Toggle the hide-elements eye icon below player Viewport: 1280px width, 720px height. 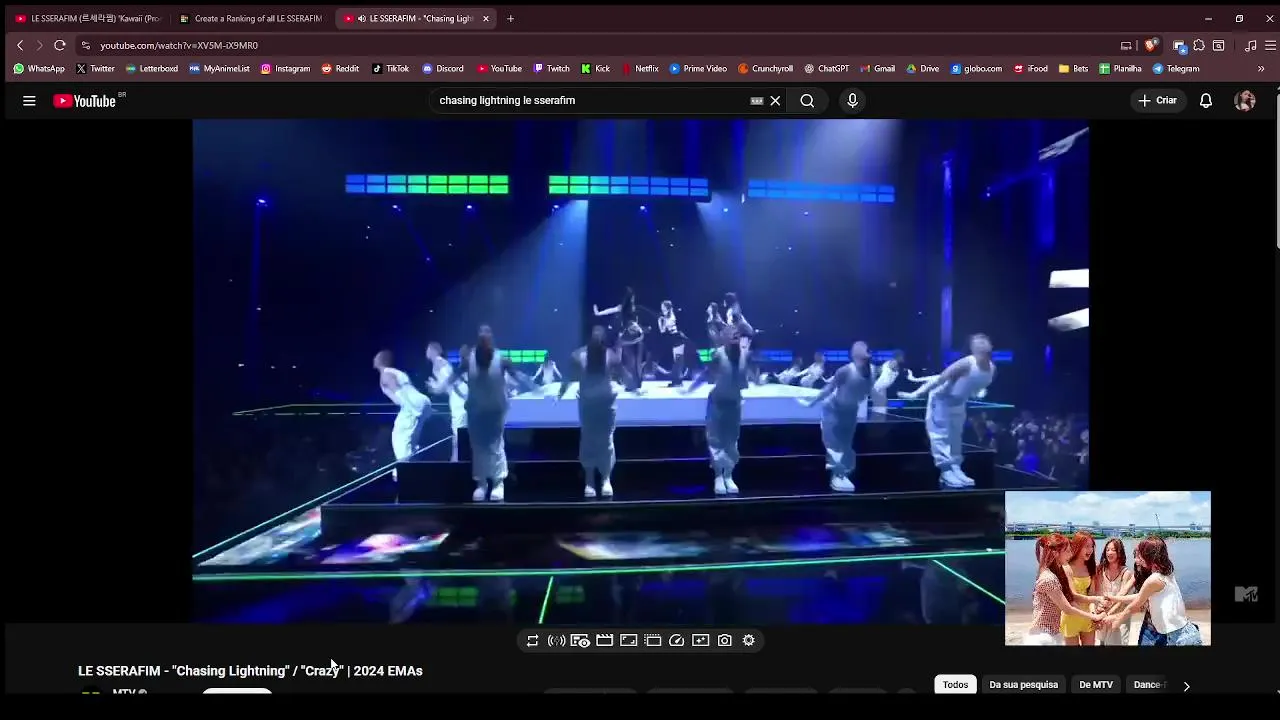(580, 640)
